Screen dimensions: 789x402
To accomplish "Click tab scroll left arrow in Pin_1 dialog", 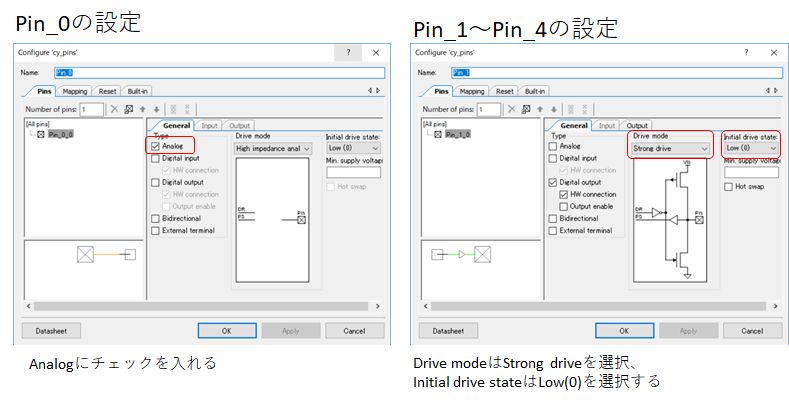I will click(767, 91).
